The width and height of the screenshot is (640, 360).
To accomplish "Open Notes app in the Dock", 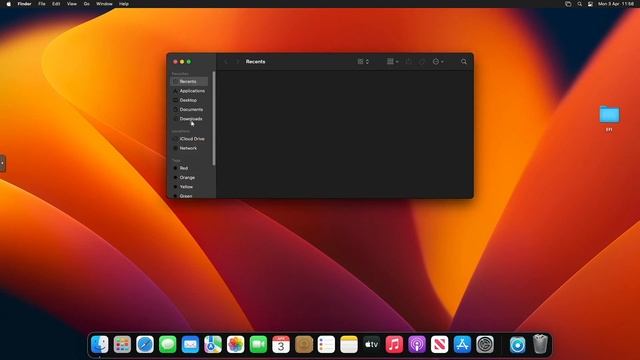I will [349, 344].
